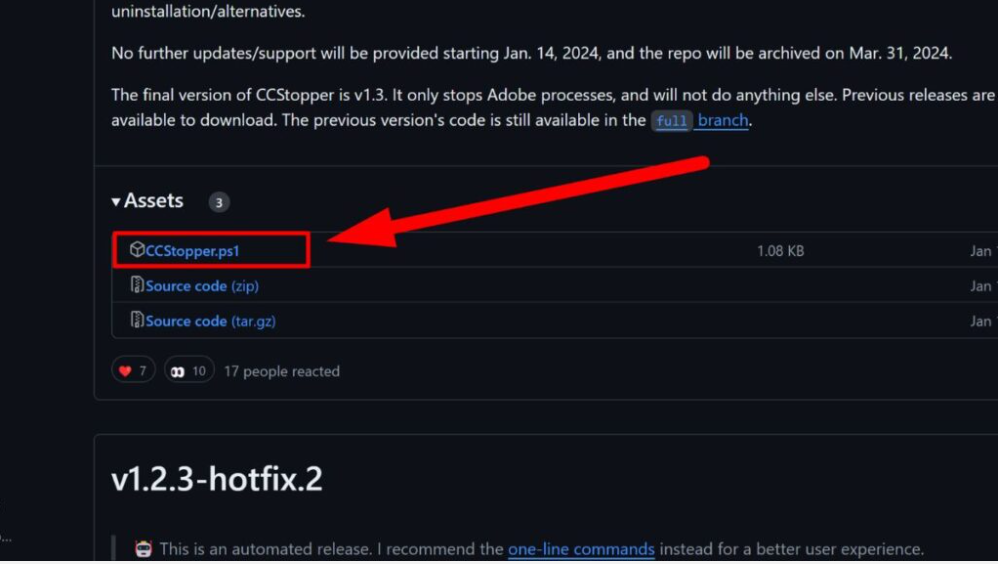Image resolution: width=998 pixels, height=564 pixels.
Task: Download the CCStopper.ps1 asset
Action: [x=192, y=251]
